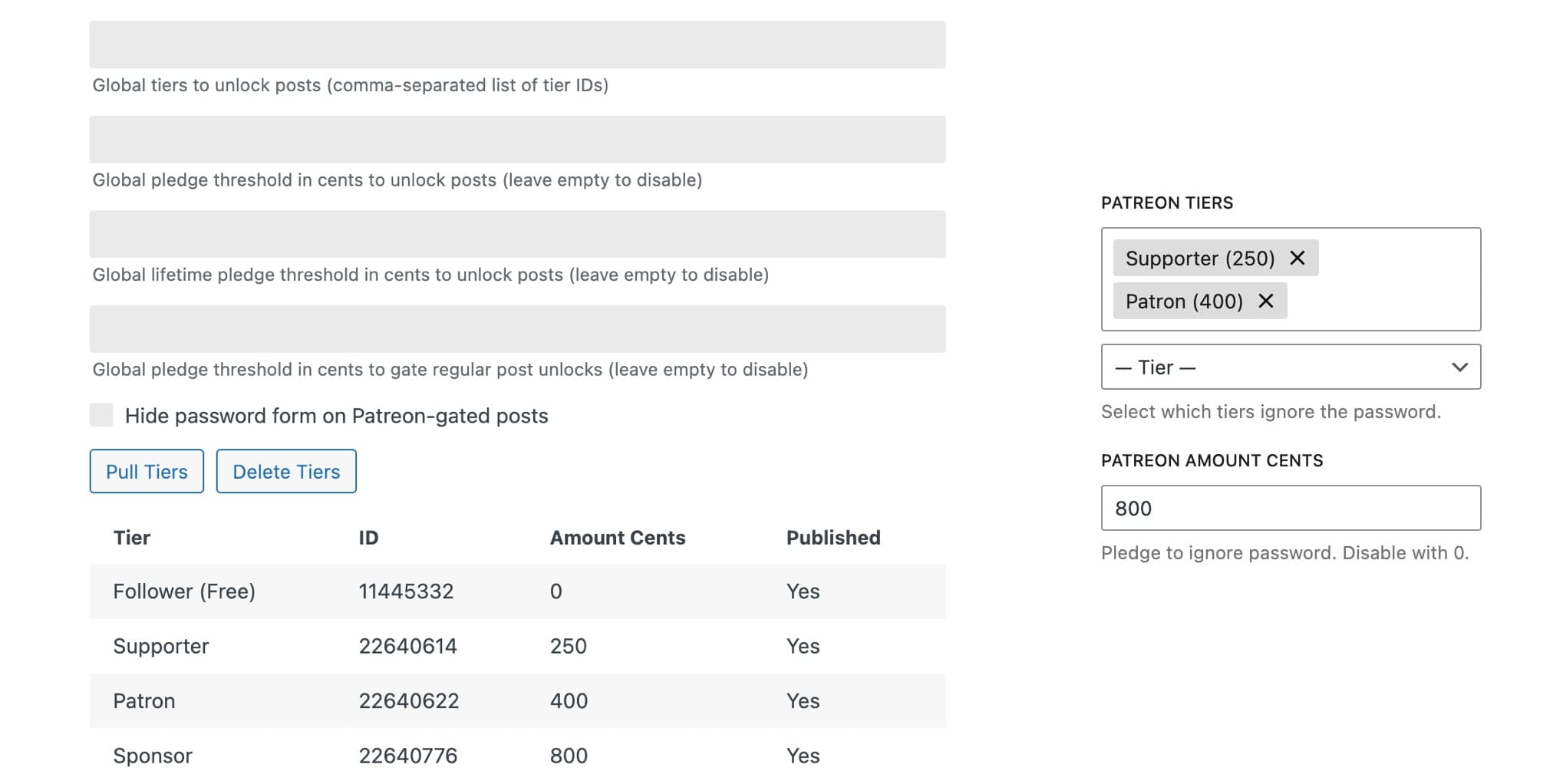The width and height of the screenshot is (1553, 784).
Task: Select the Supporter tier name in the table
Action: 161,647
